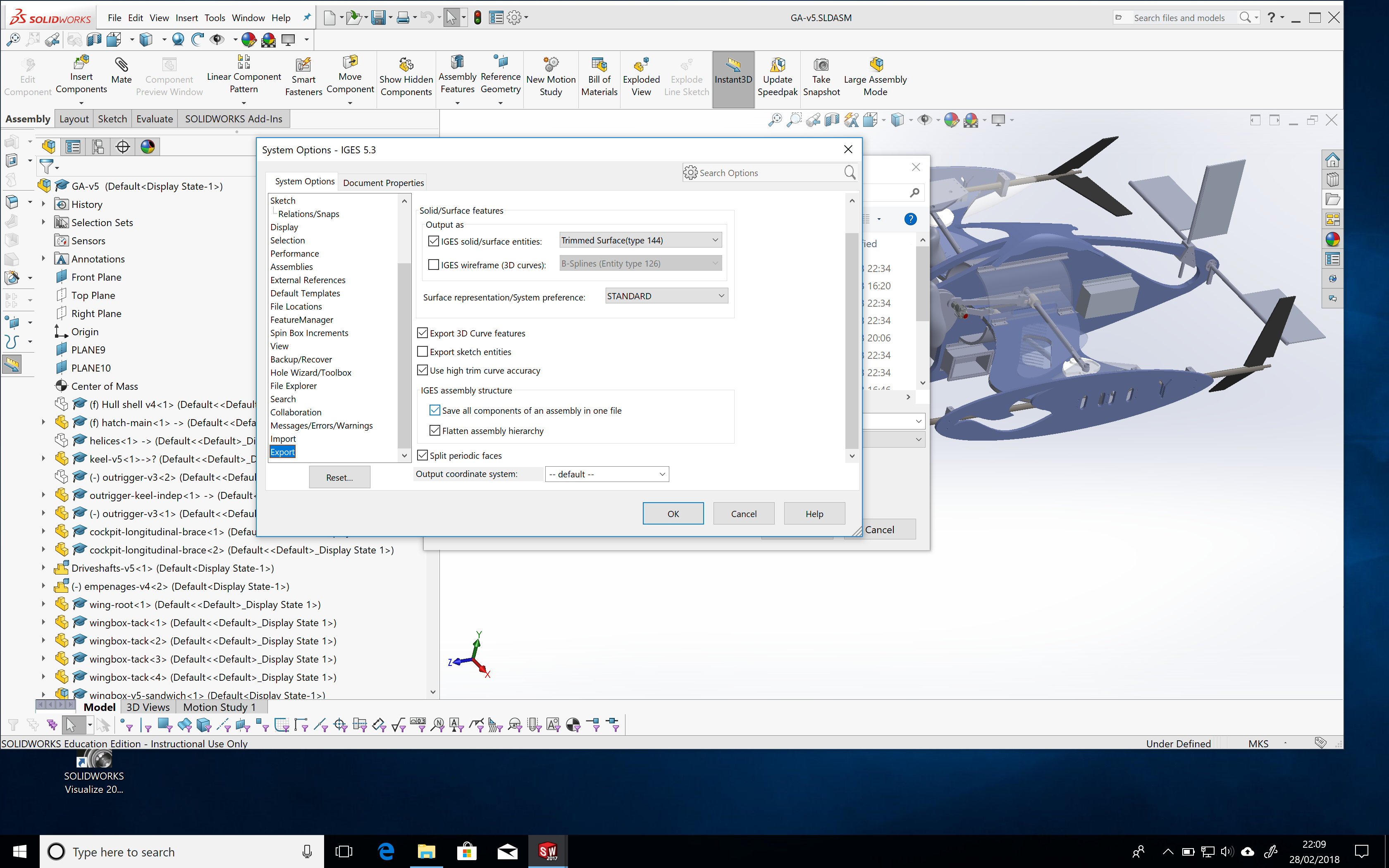The image size is (1389, 868).
Task: Switch to Document Properties tab
Action: (x=383, y=183)
